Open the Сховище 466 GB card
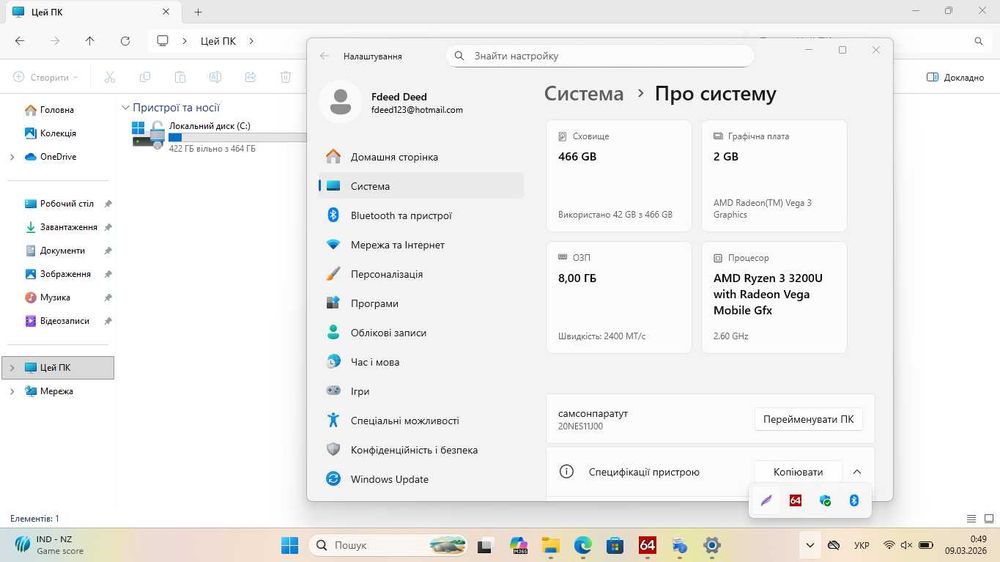 coord(619,175)
